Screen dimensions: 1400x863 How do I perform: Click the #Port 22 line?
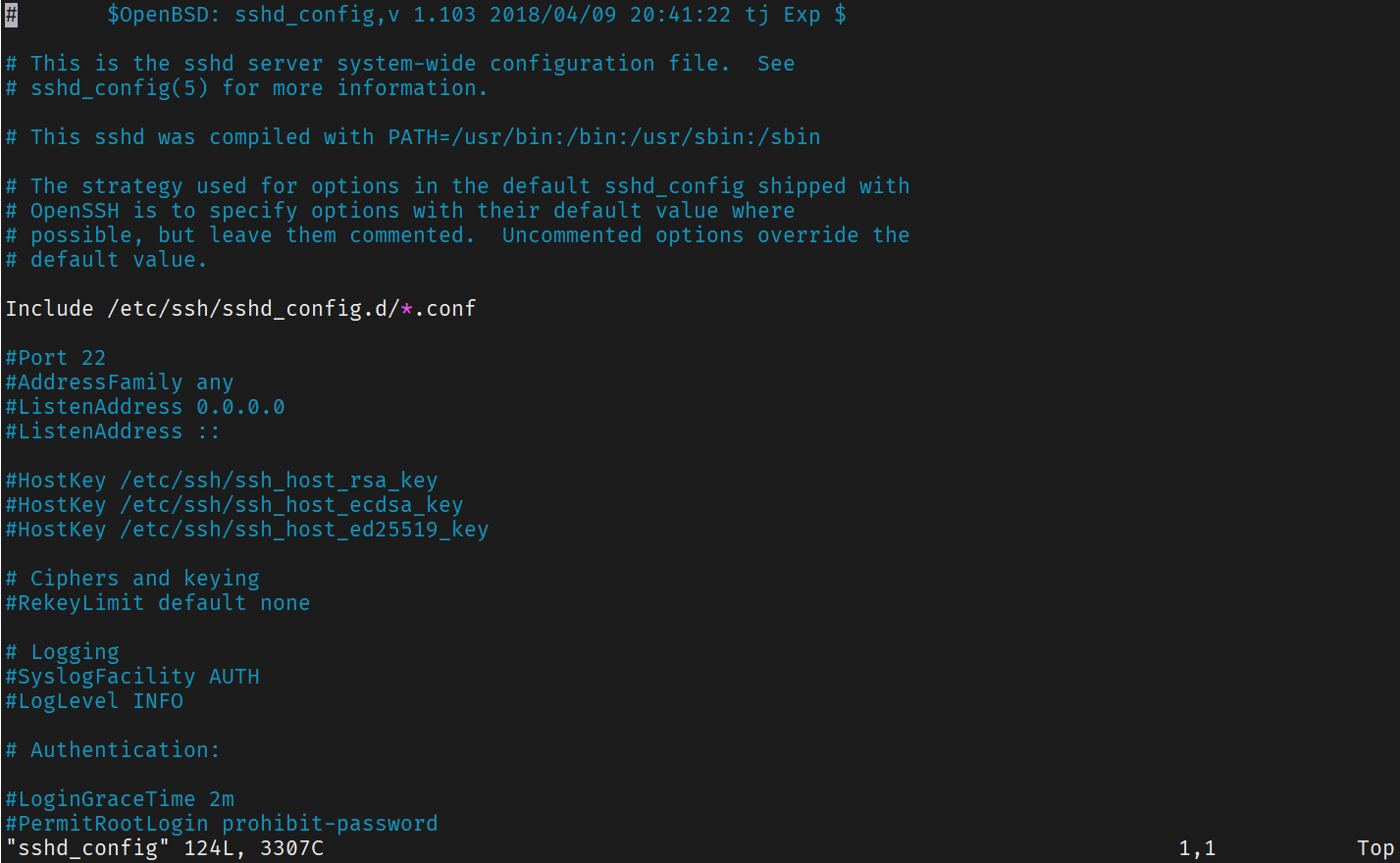point(55,358)
